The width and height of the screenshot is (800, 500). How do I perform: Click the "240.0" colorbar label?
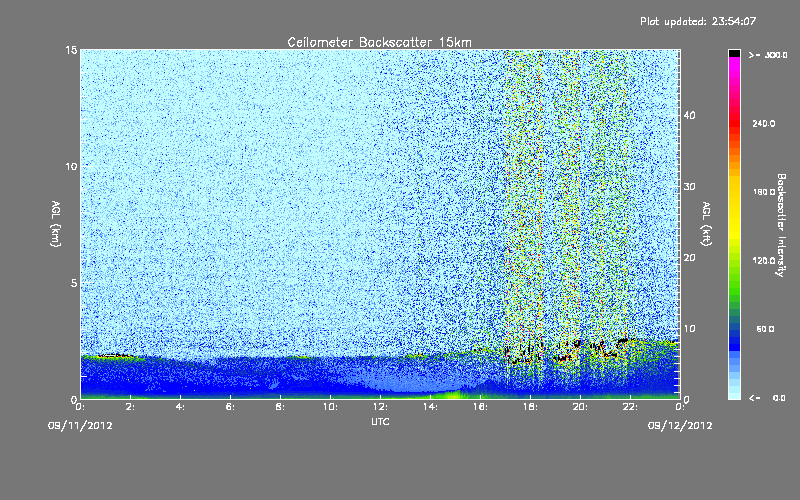(x=764, y=123)
